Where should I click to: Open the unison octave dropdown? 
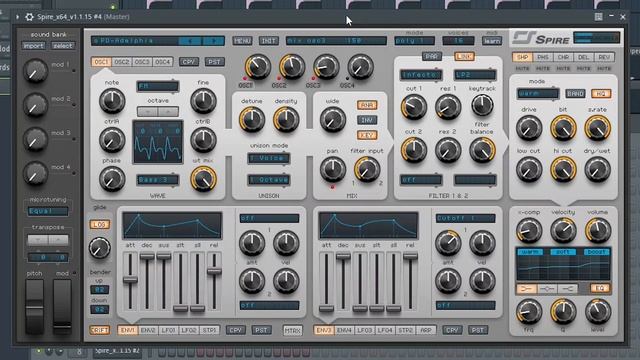(269, 180)
